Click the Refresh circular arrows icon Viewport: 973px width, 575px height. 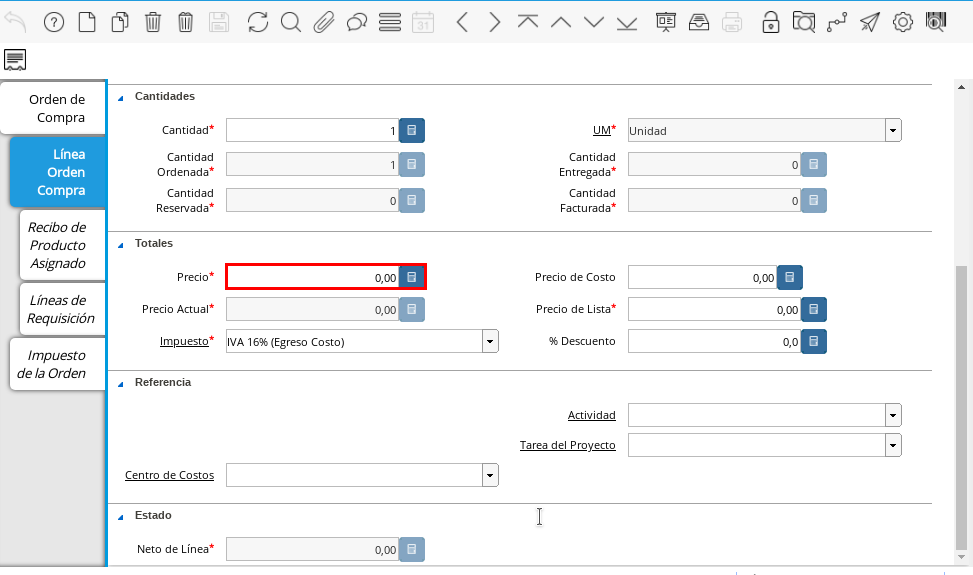click(x=258, y=23)
